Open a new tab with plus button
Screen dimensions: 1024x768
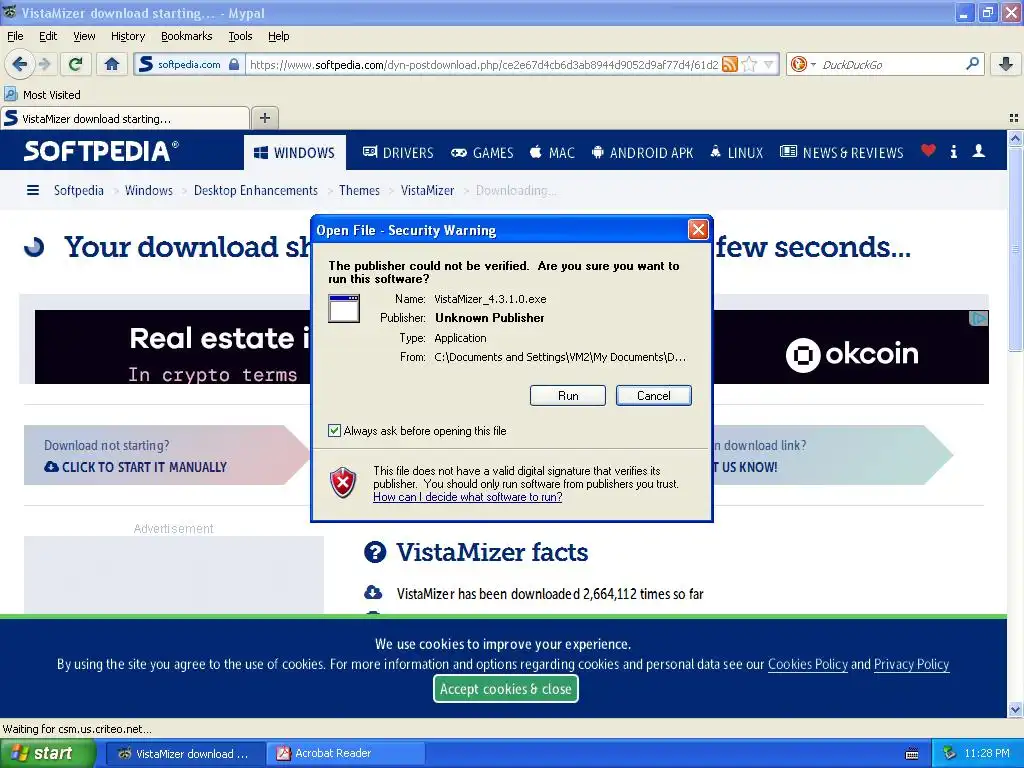(264, 118)
